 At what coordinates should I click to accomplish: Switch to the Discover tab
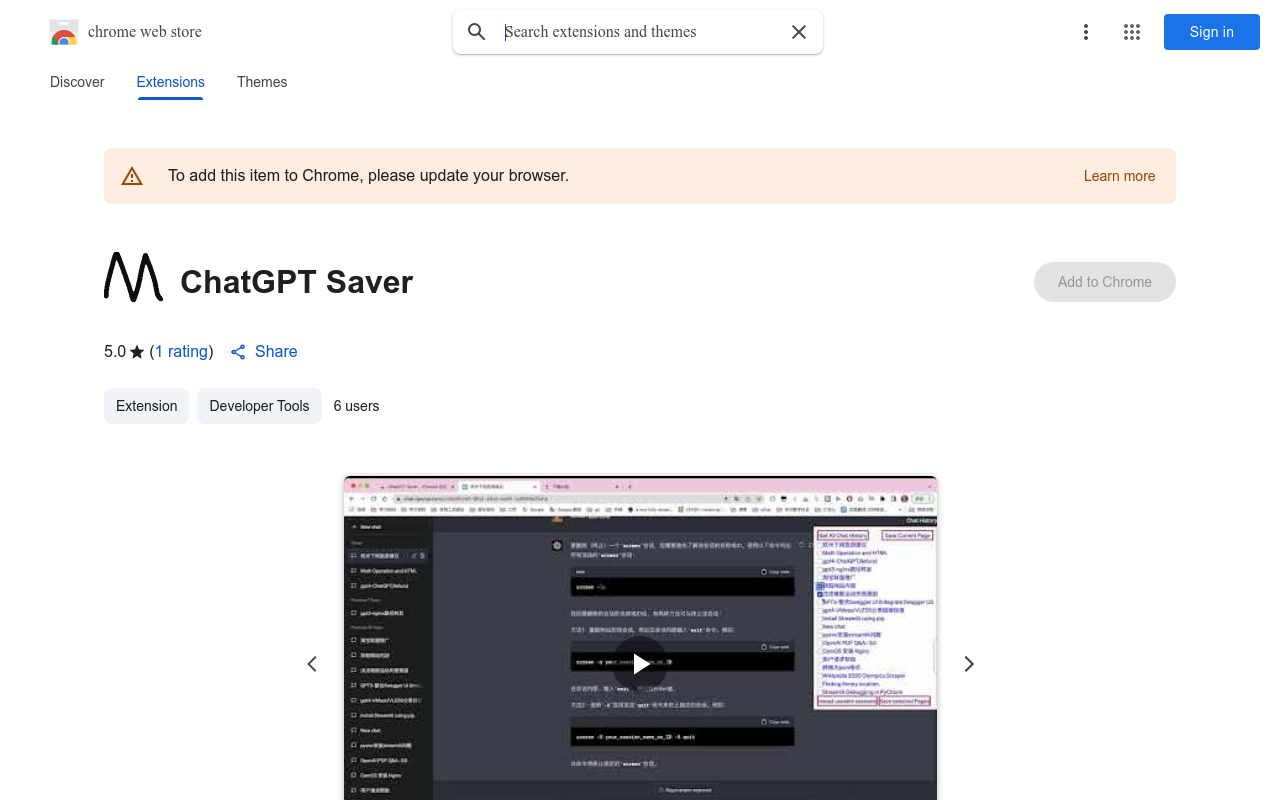point(77,82)
